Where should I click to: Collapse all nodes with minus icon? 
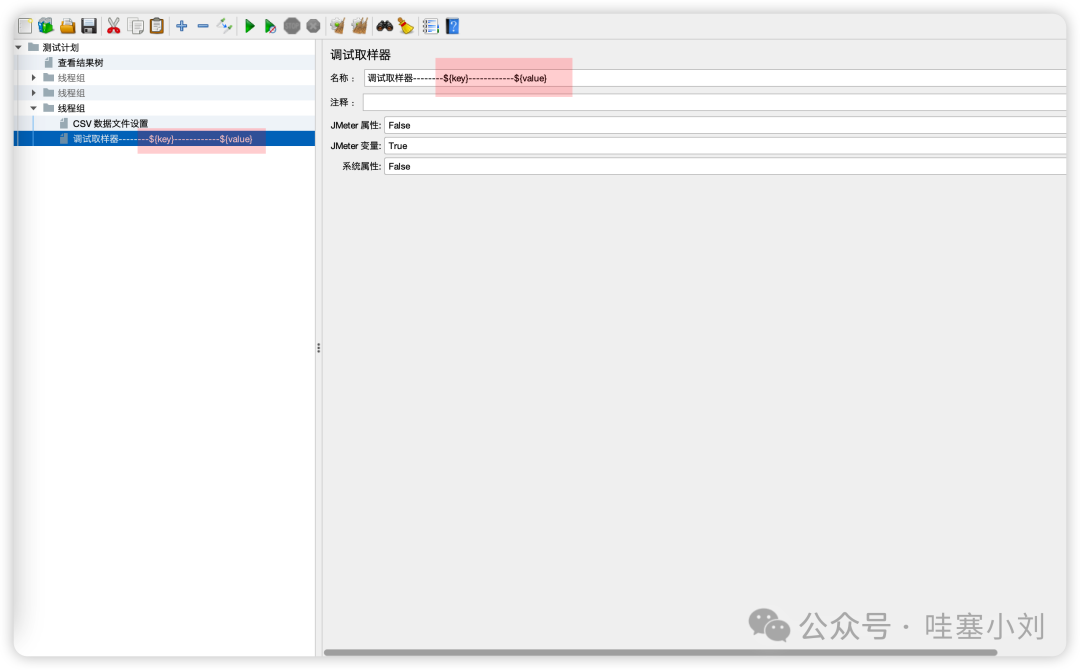pyautogui.click(x=203, y=26)
